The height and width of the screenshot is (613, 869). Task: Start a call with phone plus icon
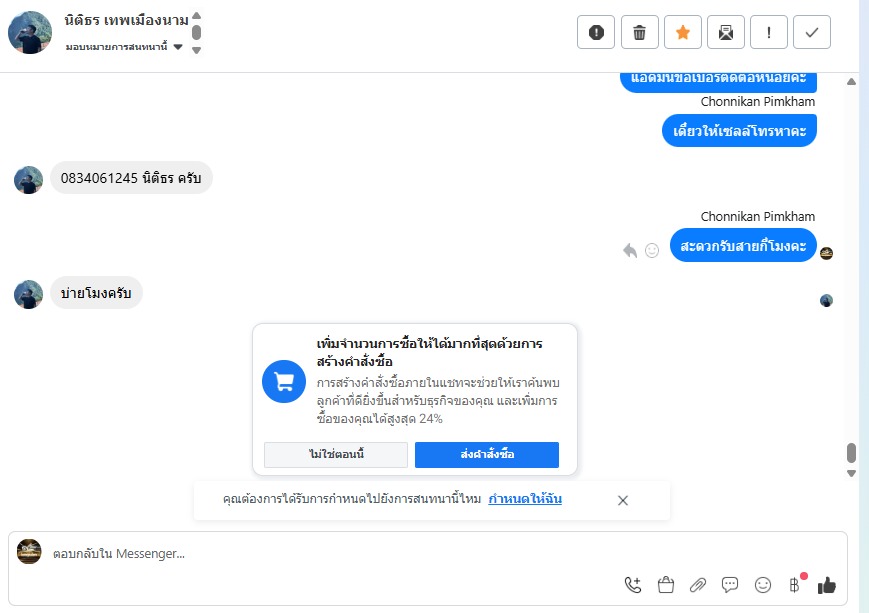click(633, 585)
